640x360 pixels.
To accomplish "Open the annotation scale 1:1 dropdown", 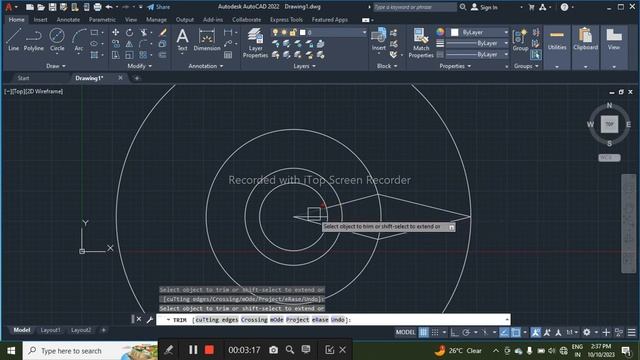I will (572, 332).
